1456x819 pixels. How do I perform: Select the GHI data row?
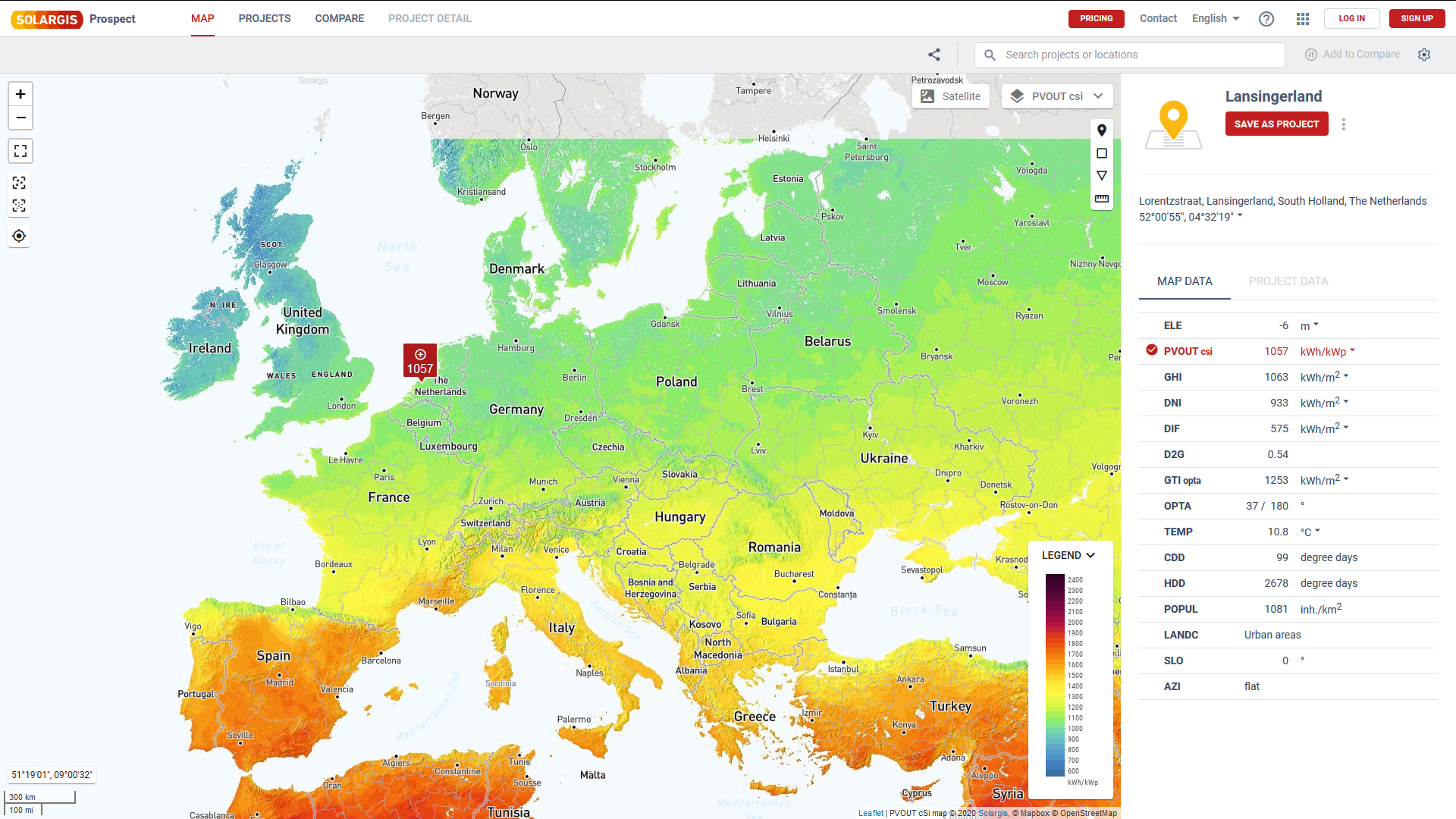click(1288, 377)
